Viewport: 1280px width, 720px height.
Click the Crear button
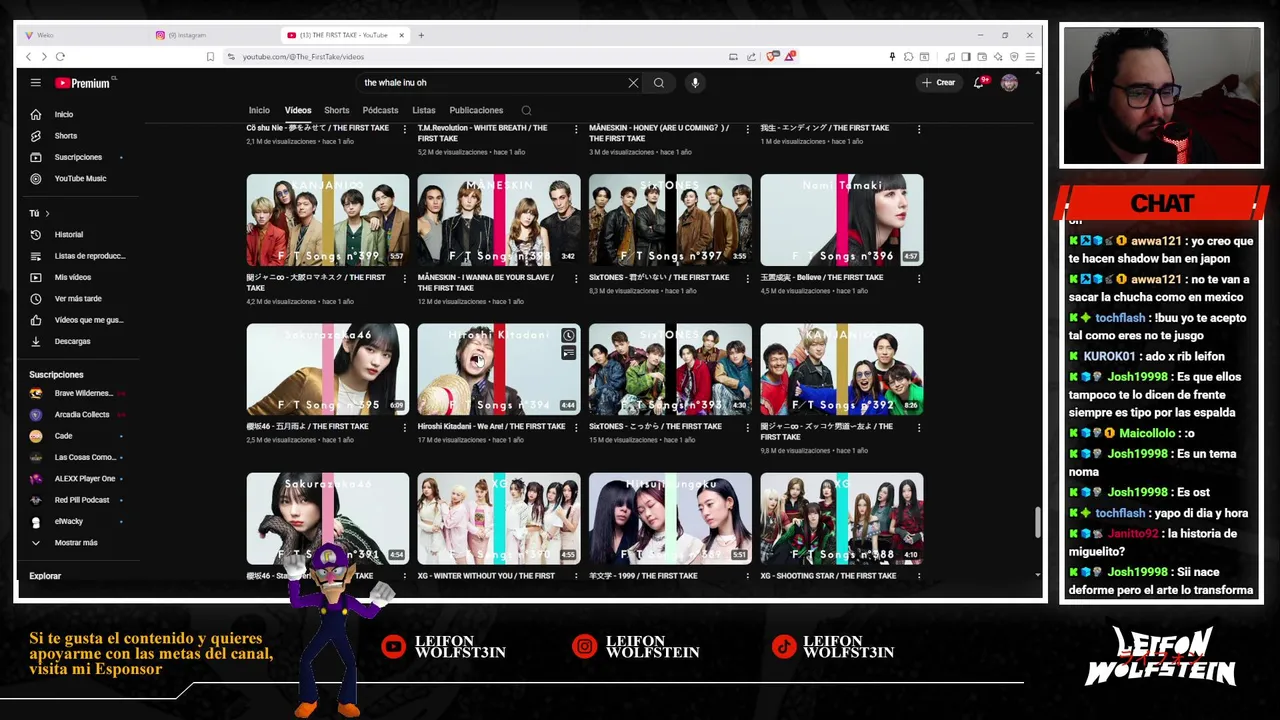tap(939, 83)
